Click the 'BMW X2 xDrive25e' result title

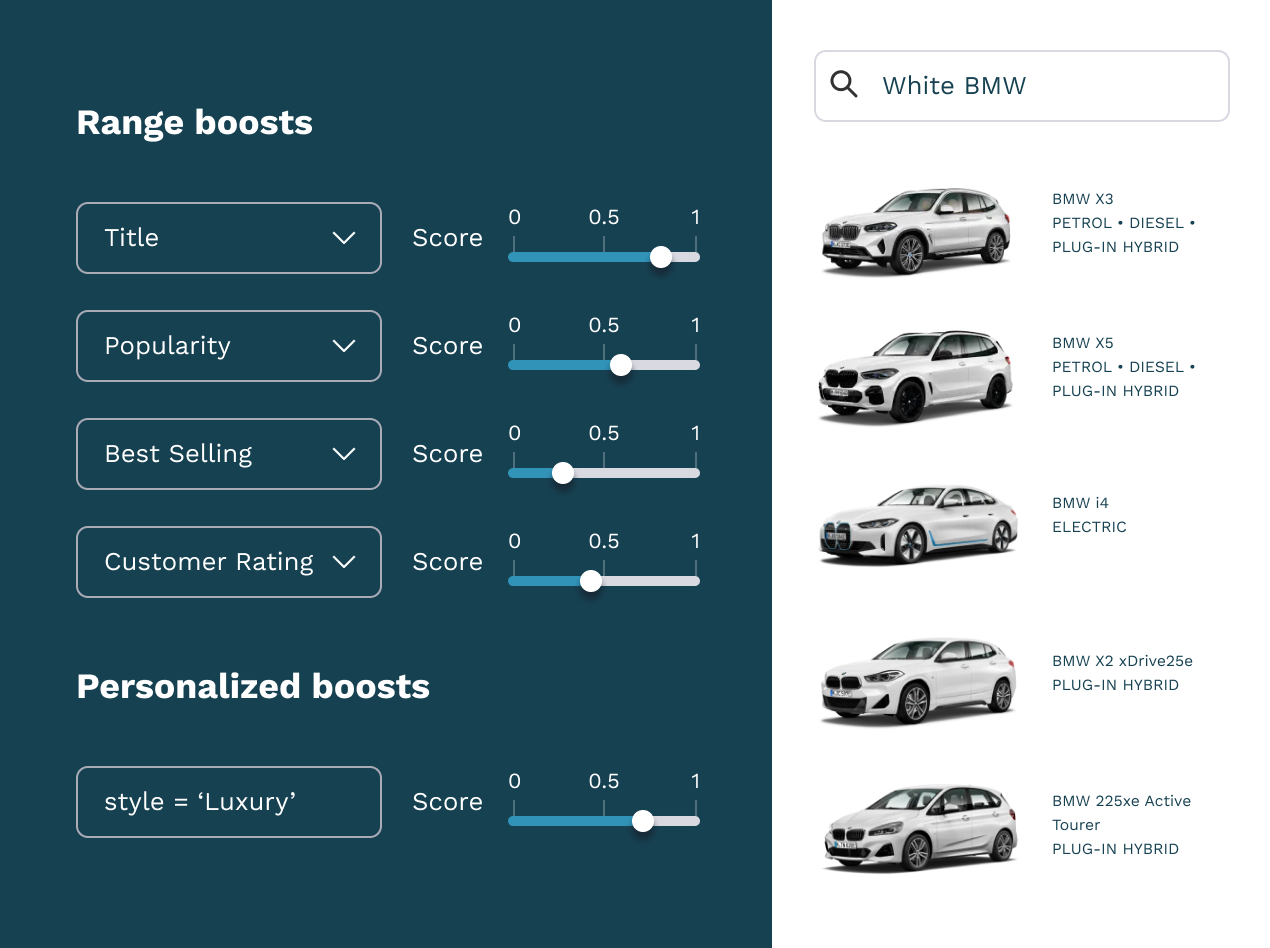[1122, 661]
